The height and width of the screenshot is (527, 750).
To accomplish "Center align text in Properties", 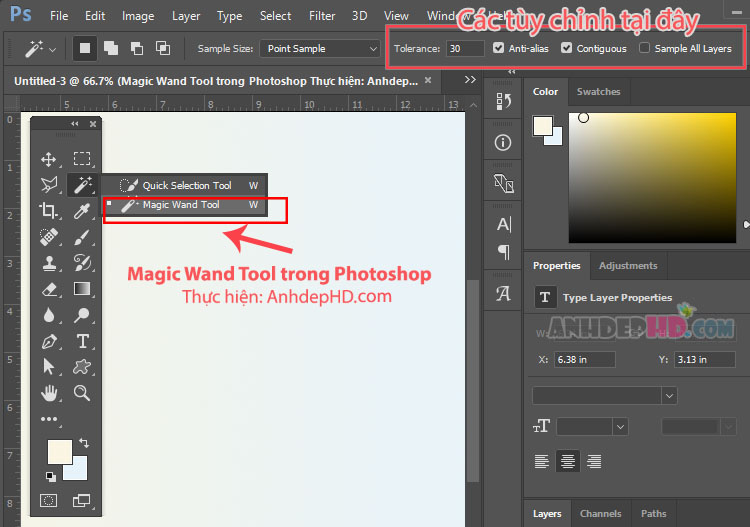I will click(568, 461).
